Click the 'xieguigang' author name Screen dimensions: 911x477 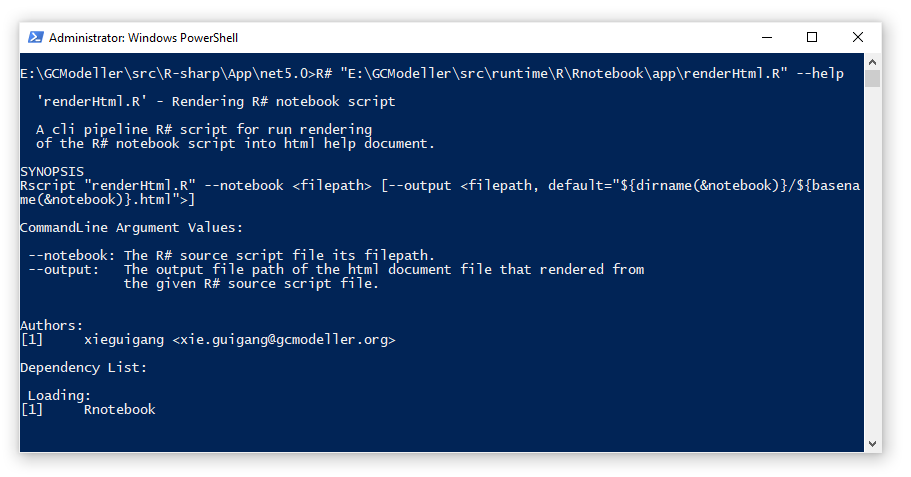(x=124, y=340)
